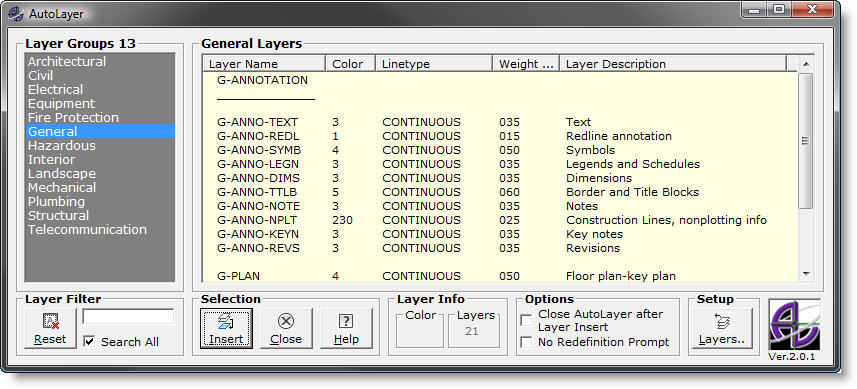Click the Close button in Selection

[286, 328]
